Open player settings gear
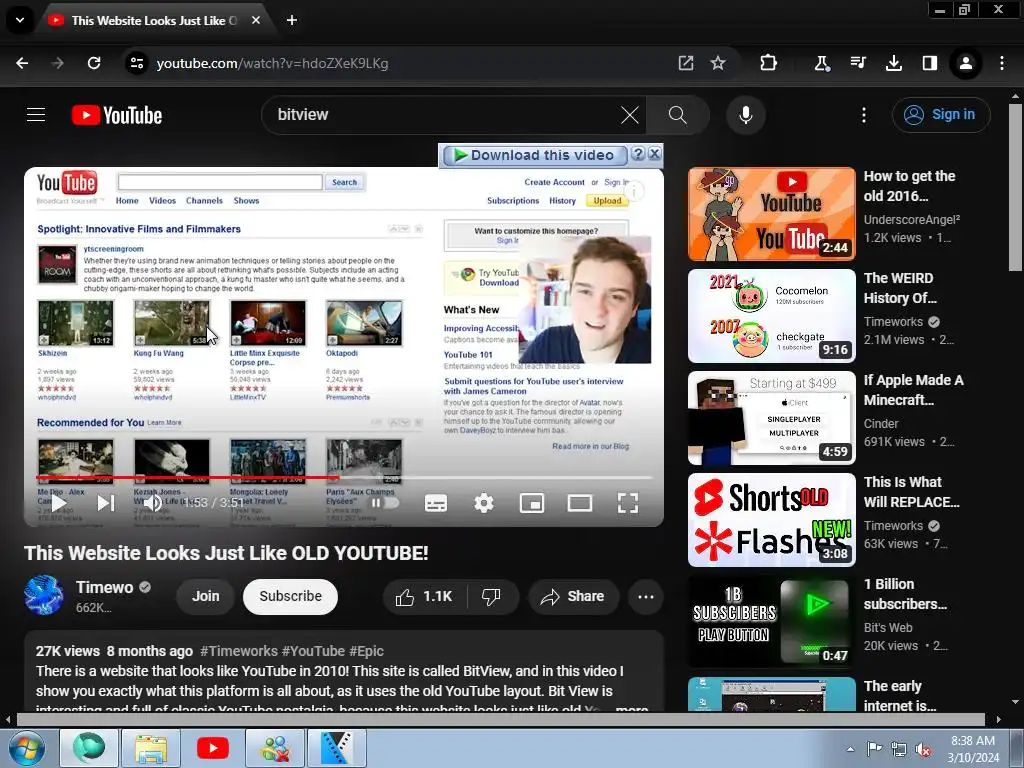The height and width of the screenshot is (768, 1024). (x=484, y=503)
